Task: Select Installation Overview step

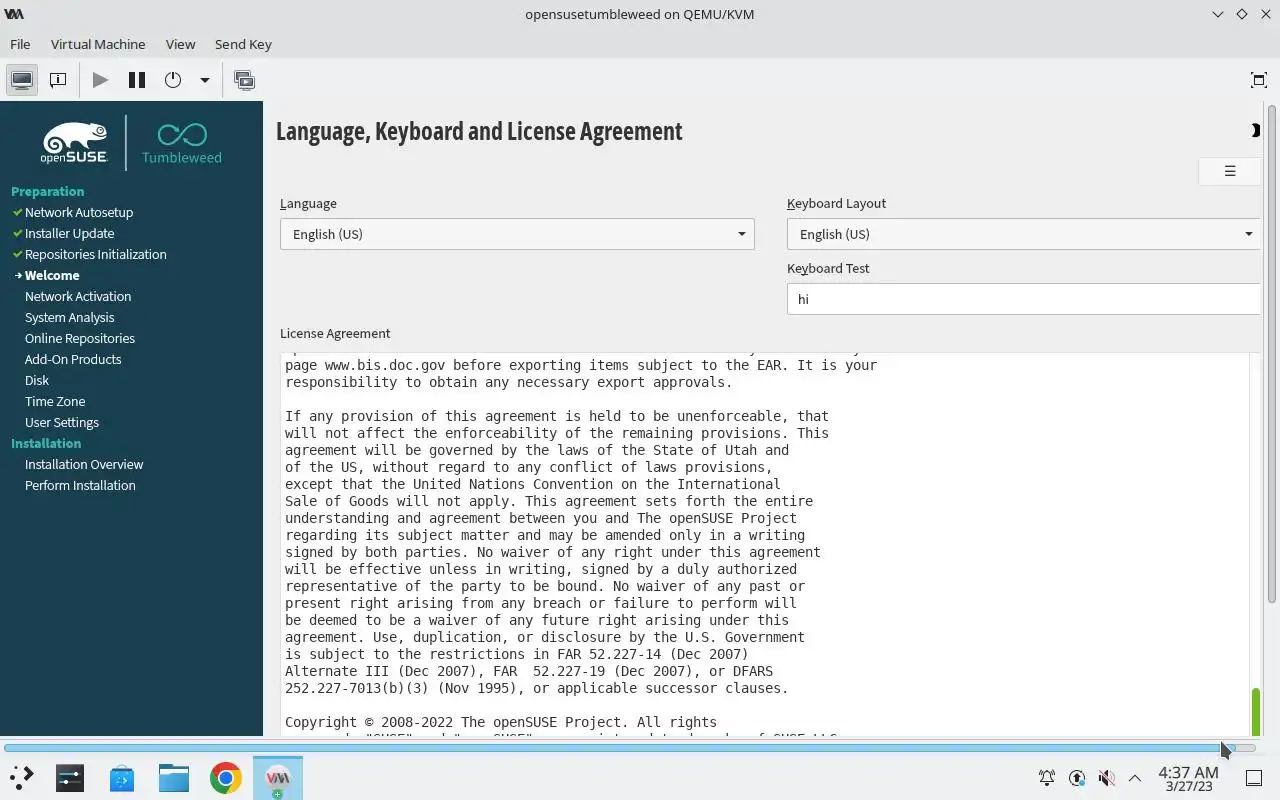Action: 84,464
